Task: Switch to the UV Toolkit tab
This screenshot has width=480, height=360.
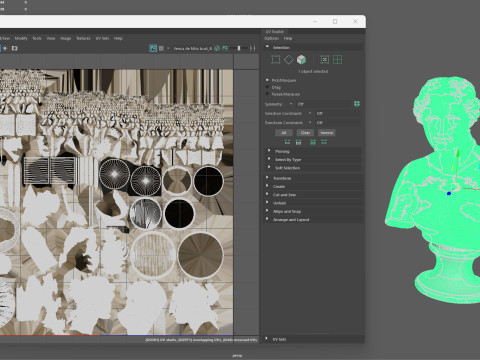Action: [x=275, y=32]
